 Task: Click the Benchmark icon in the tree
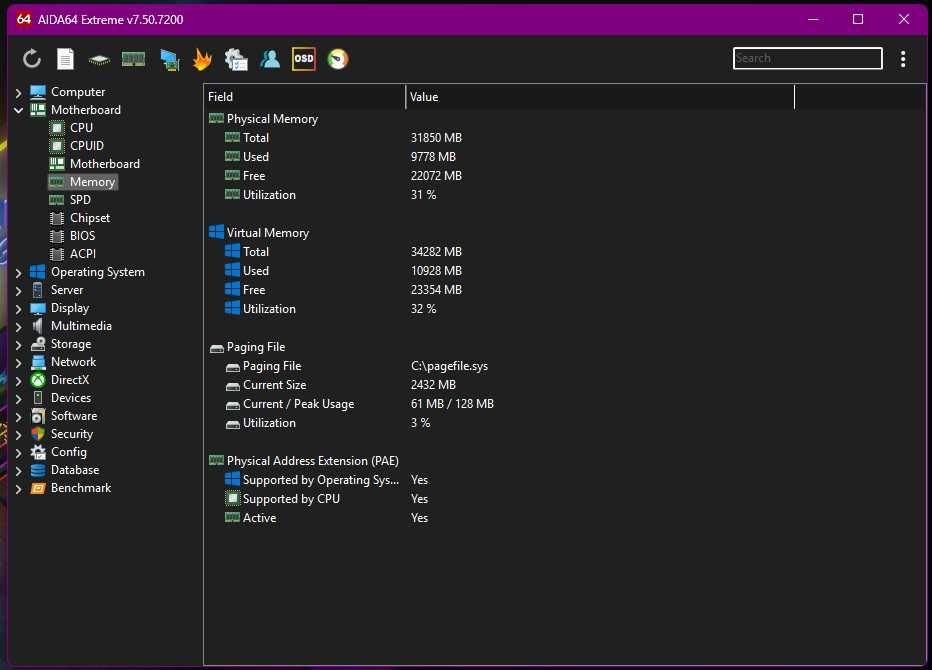(x=37, y=487)
